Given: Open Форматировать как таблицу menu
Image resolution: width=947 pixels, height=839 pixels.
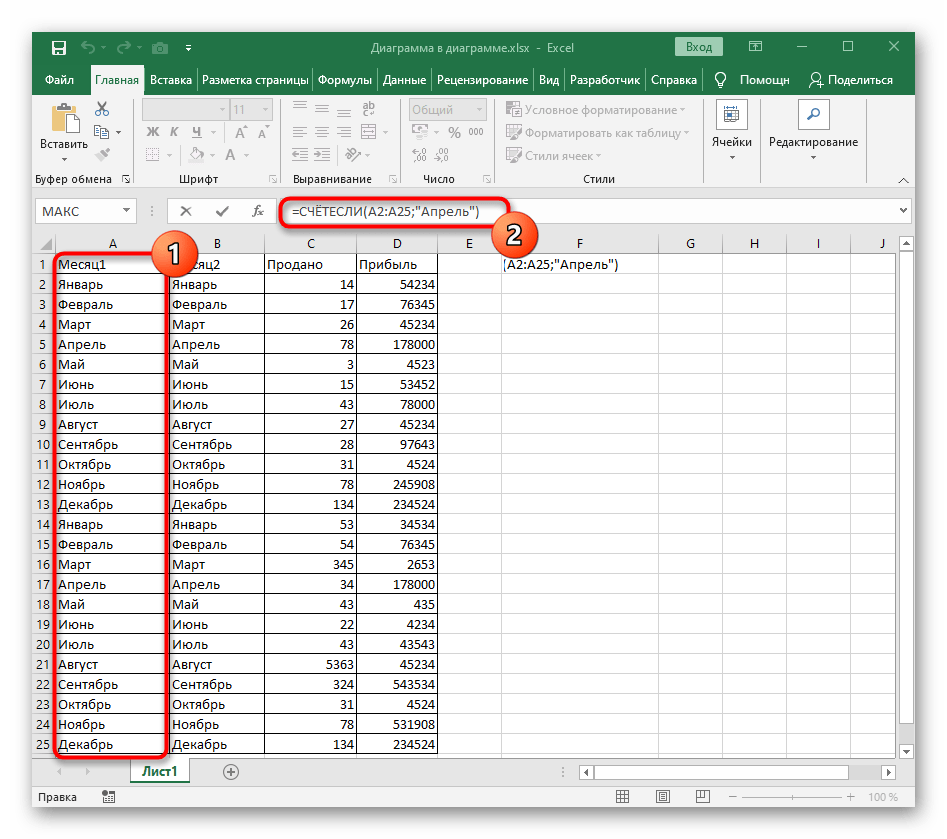Looking at the screenshot, I should tap(597, 133).
